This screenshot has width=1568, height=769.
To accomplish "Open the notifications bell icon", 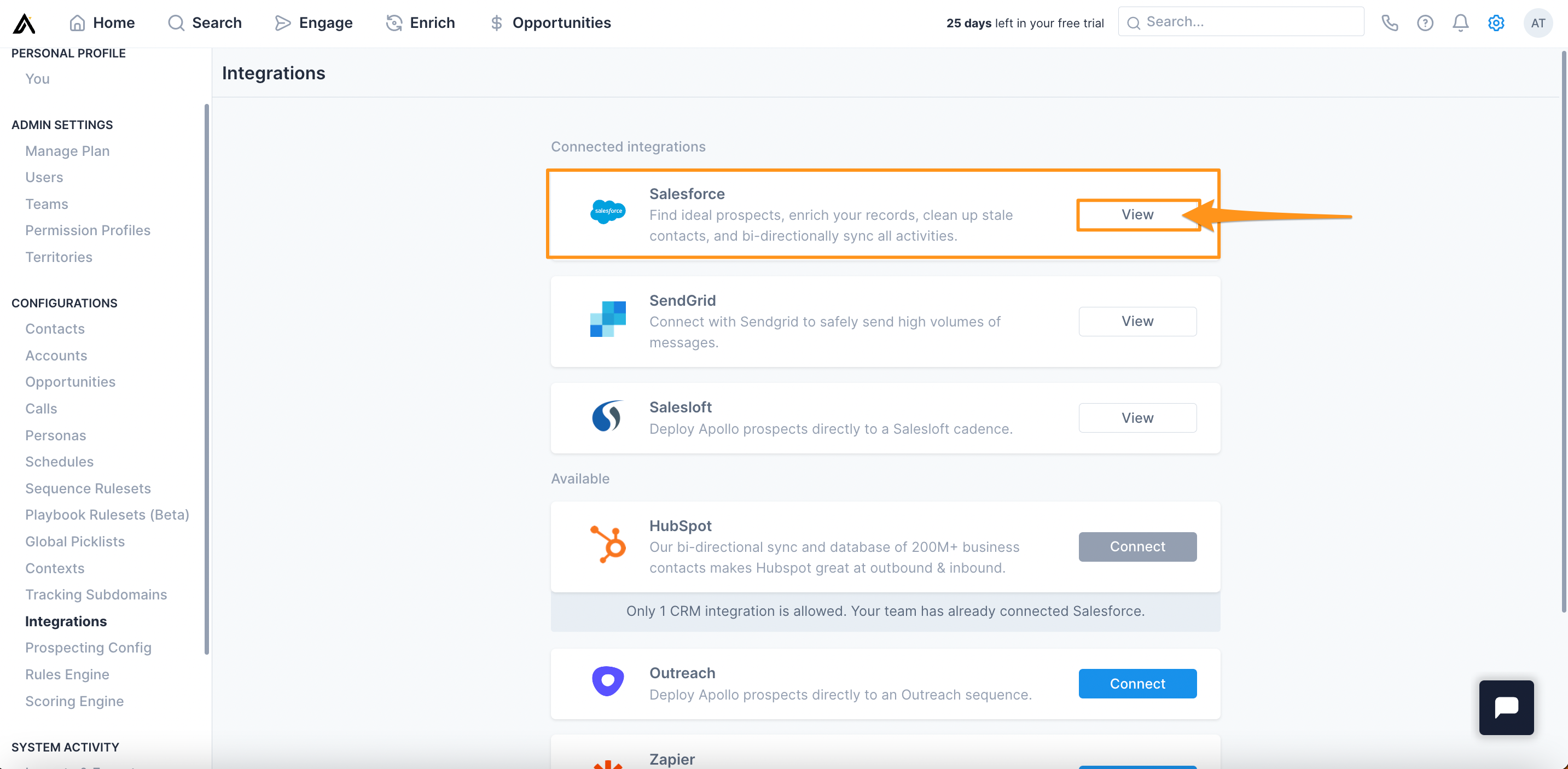I will click(1460, 23).
